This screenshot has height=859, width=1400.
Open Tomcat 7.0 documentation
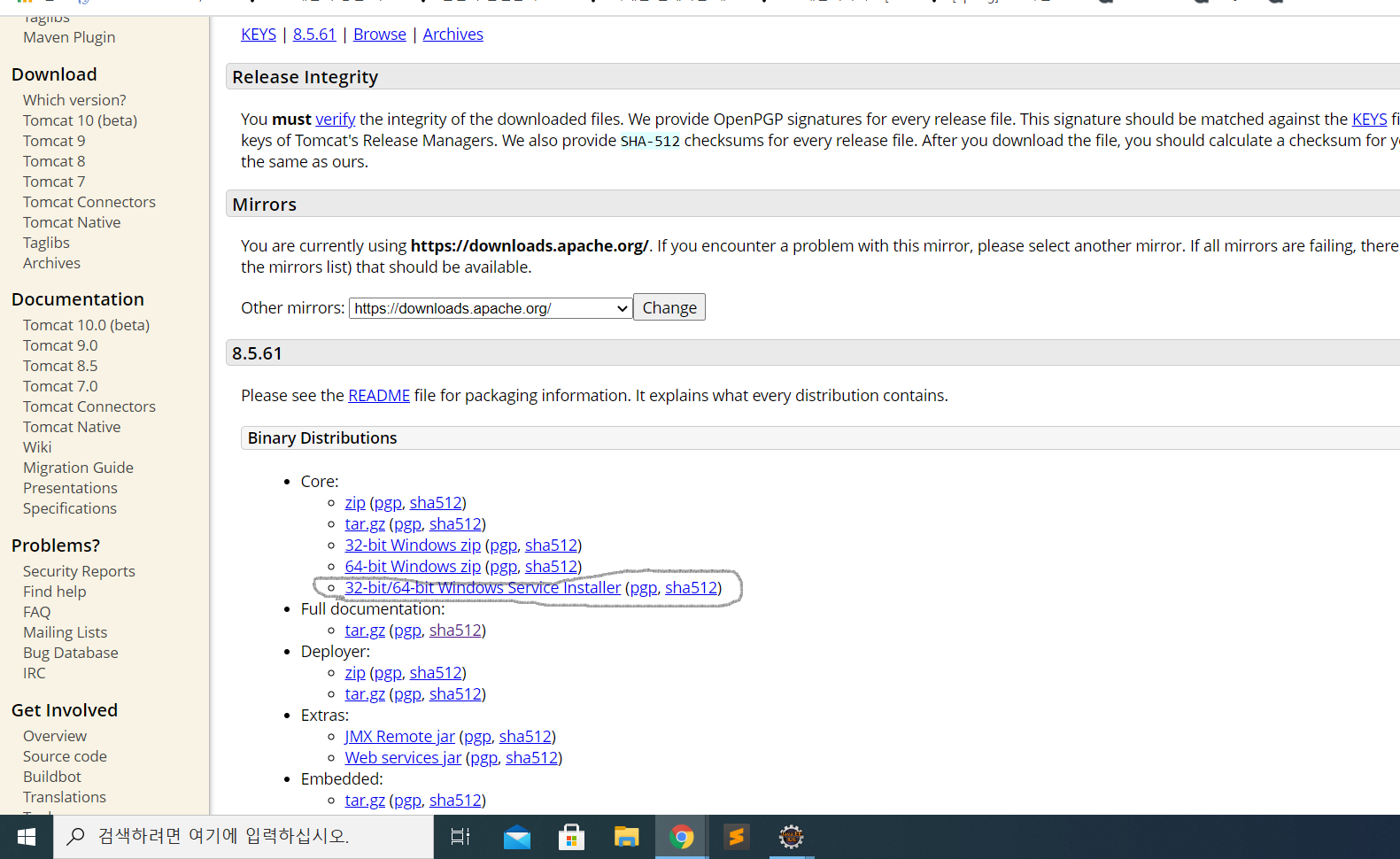(x=60, y=386)
